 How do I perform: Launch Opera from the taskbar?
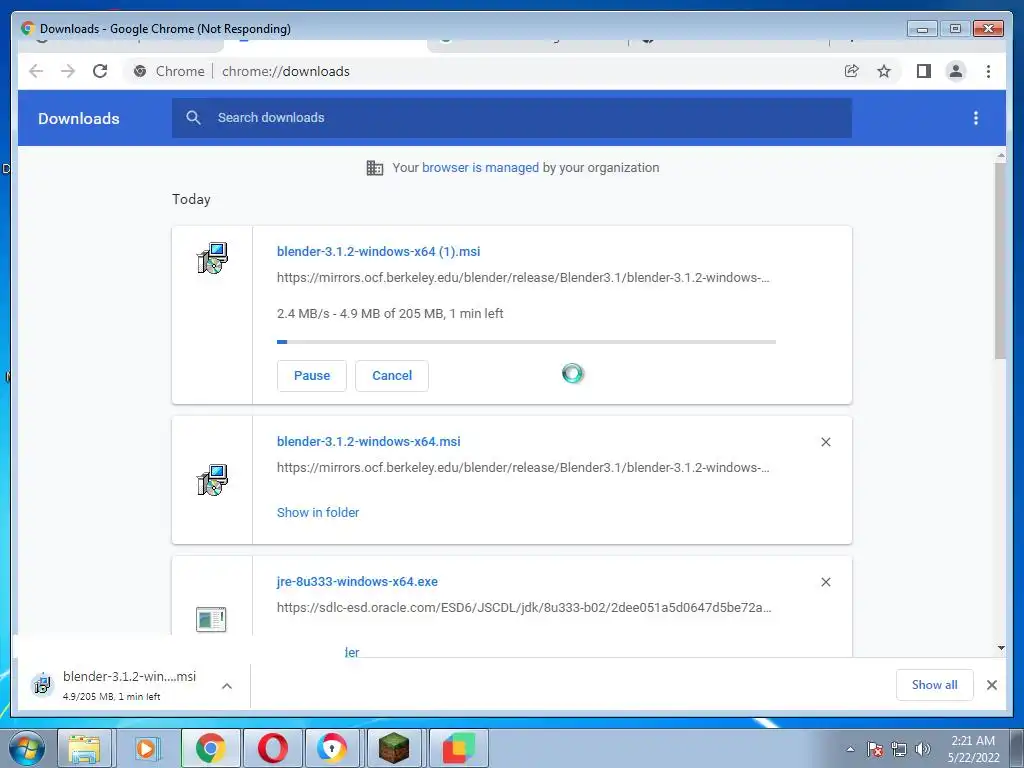273,748
